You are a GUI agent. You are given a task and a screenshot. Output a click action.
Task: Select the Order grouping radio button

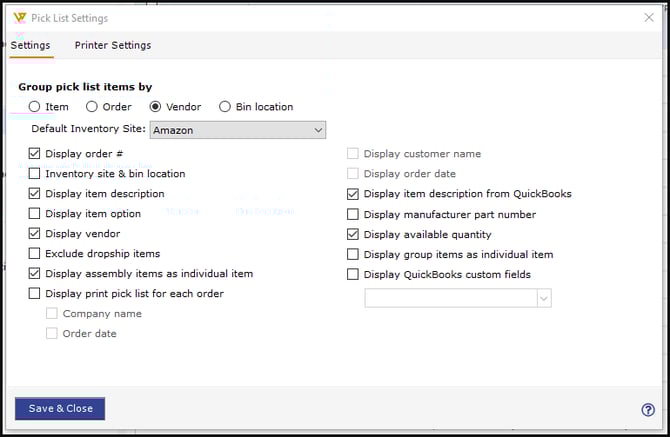pyautogui.click(x=92, y=107)
